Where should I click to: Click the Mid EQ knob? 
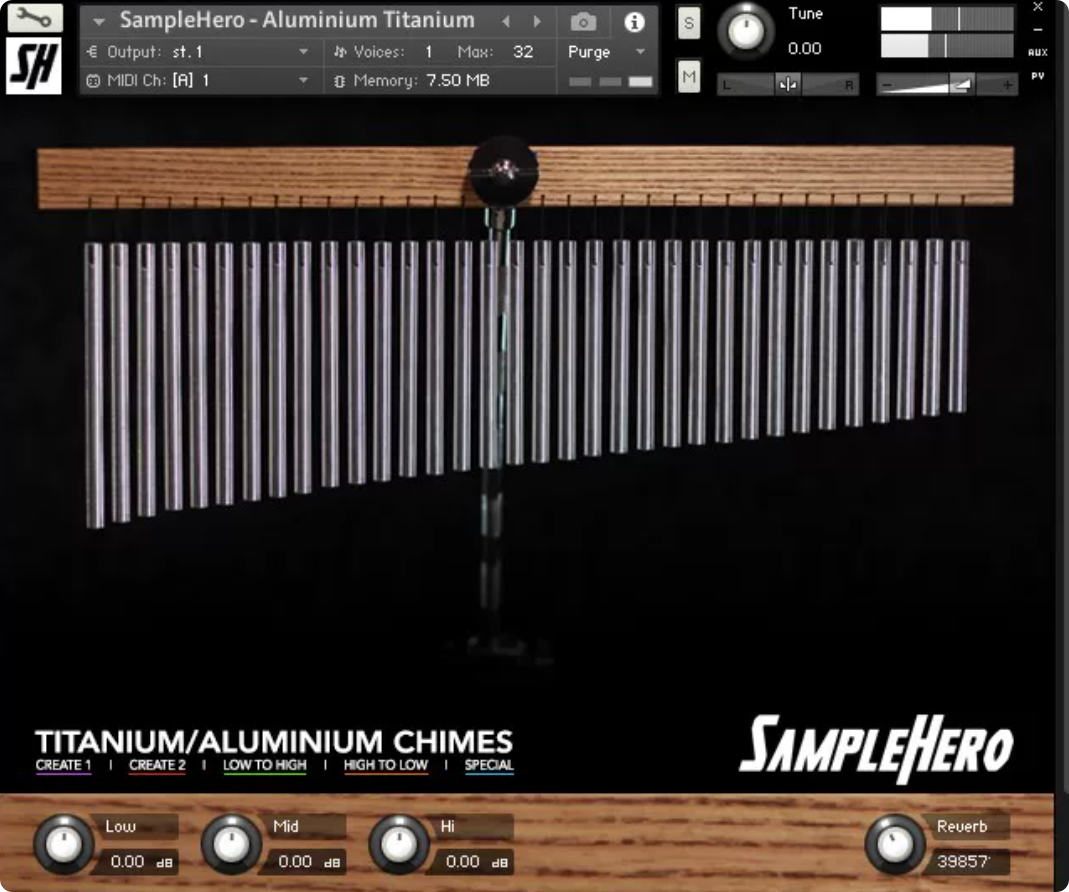pos(231,844)
